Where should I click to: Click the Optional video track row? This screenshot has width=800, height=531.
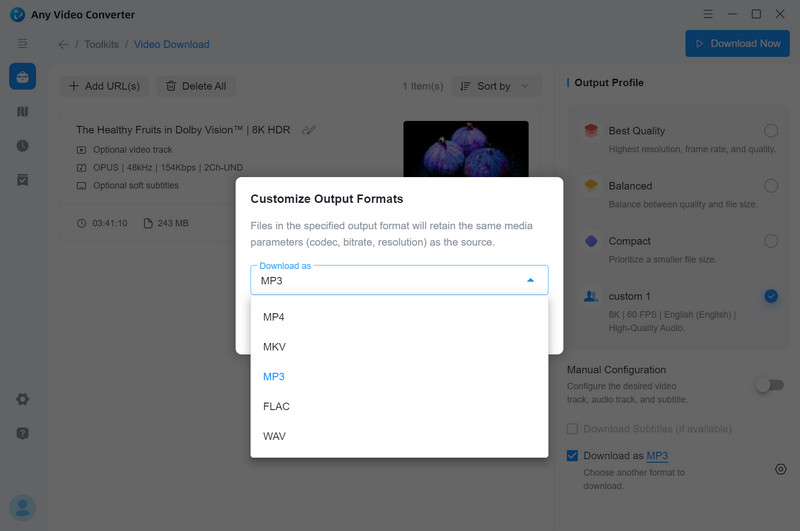point(133,150)
